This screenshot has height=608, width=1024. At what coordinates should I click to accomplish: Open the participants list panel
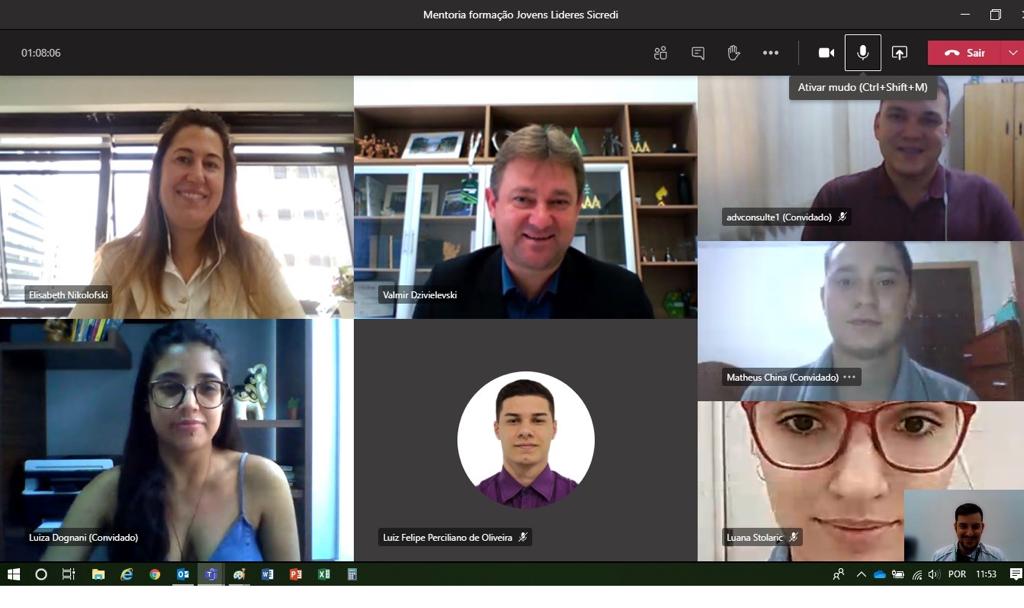coord(660,53)
